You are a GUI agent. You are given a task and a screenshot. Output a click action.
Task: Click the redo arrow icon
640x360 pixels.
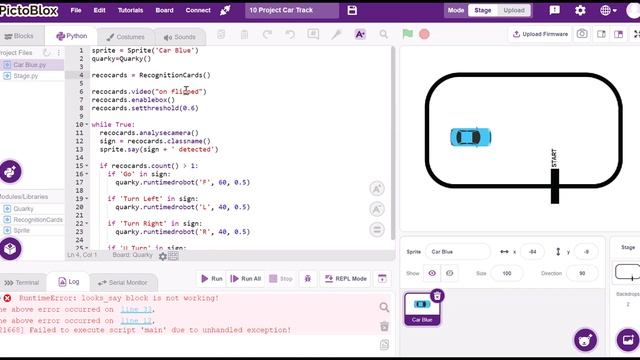(267, 34)
